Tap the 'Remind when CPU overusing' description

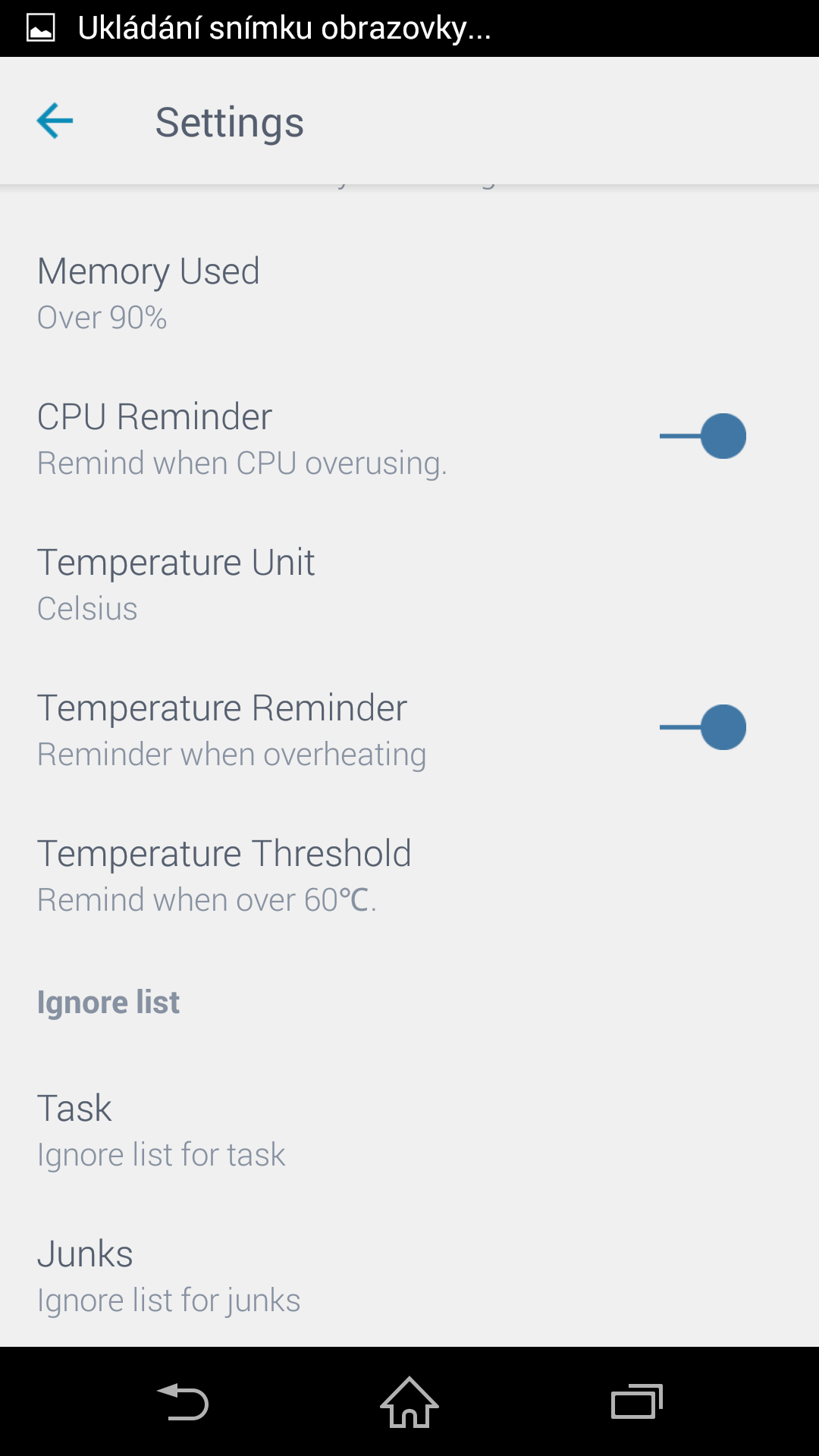tap(242, 463)
